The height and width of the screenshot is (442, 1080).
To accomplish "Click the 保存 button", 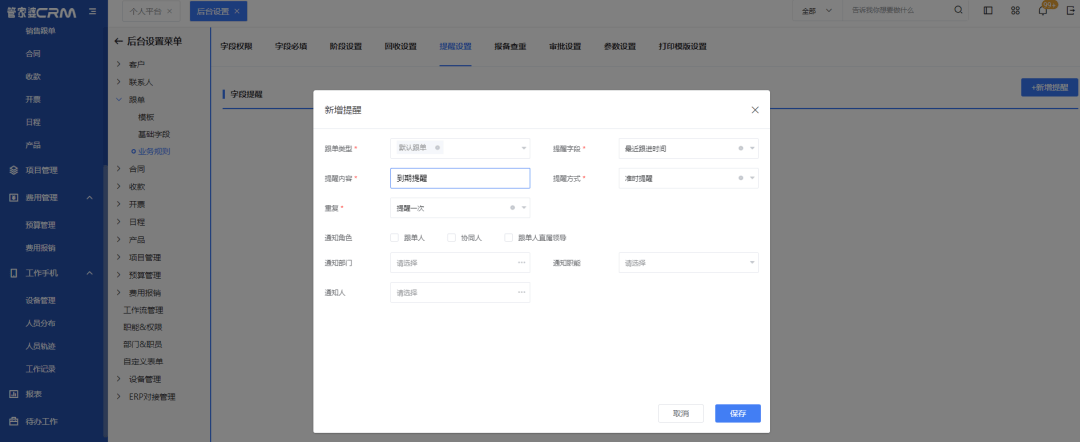I will point(738,413).
